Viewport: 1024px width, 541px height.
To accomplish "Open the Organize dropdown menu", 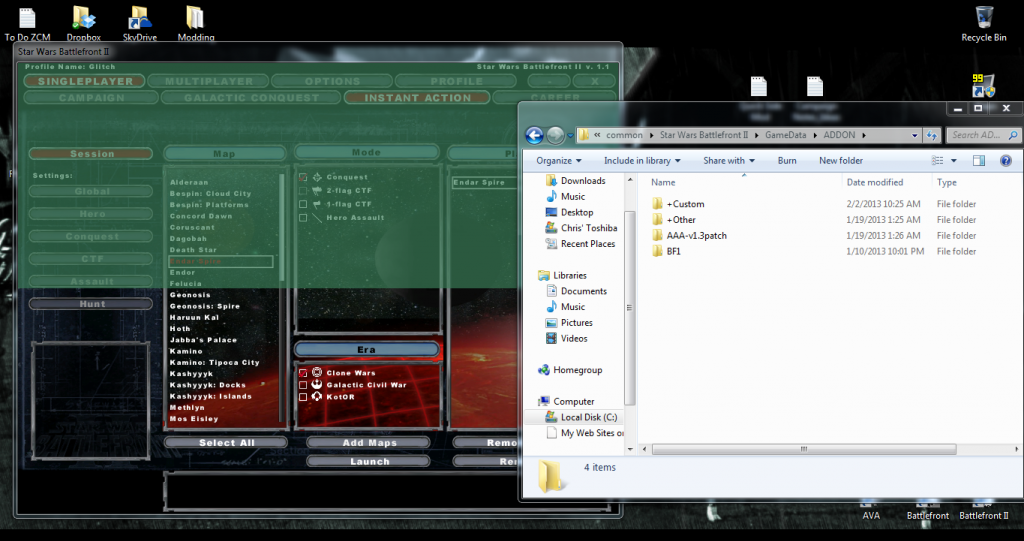I will coord(558,160).
